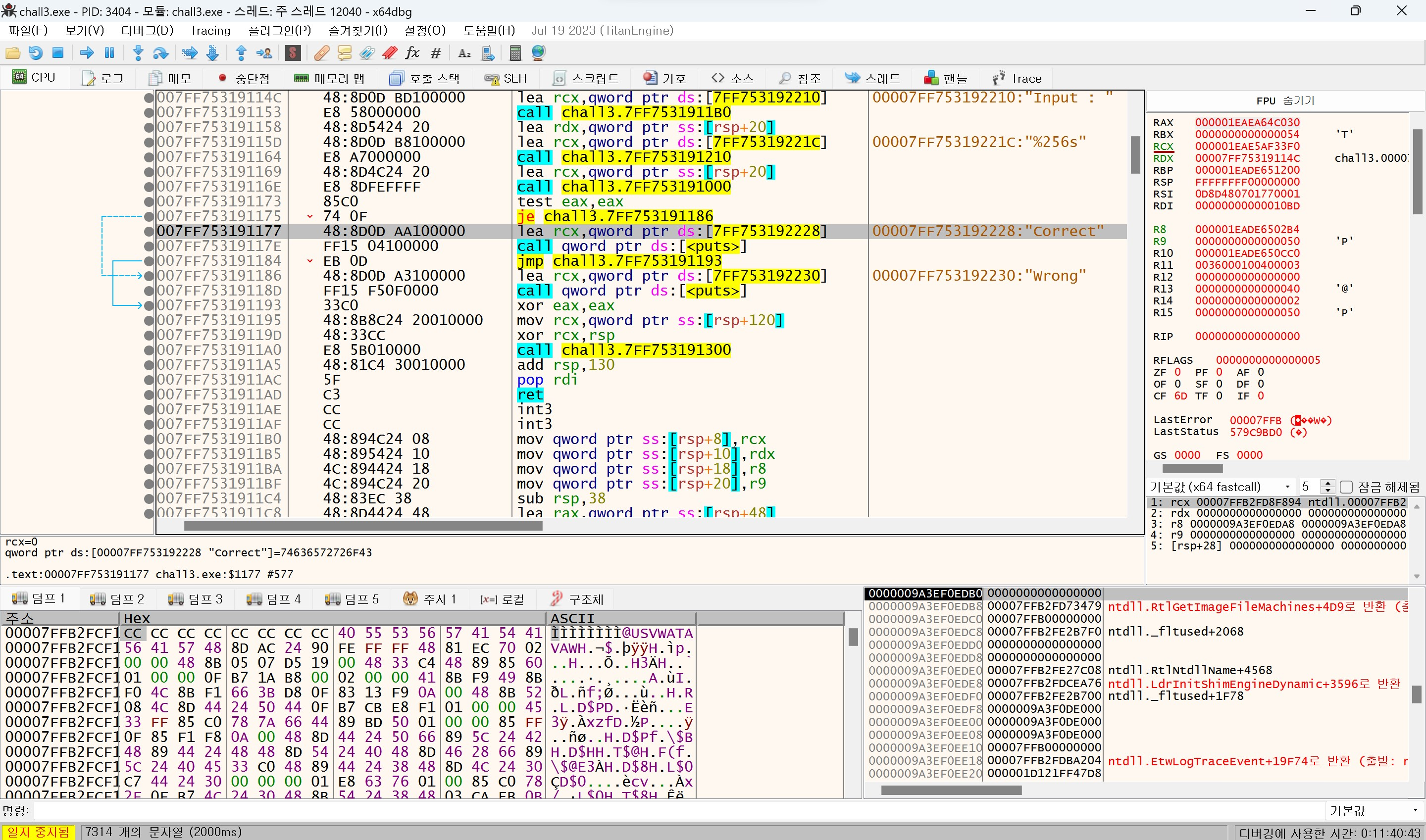Open the calculator toolbar icon
This screenshot has height=840, width=1426.
pyautogui.click(x=514, y=53)
